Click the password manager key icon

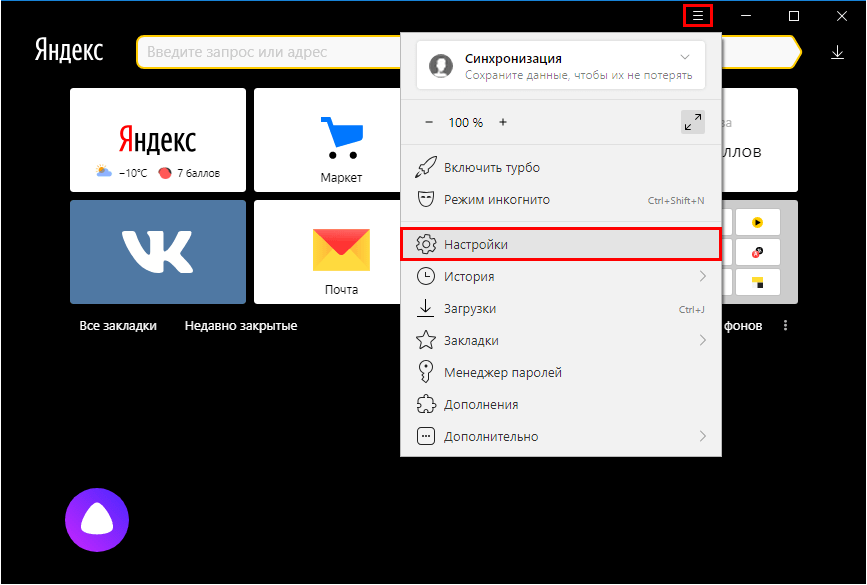pyautogui.click(x=426, y=372)
